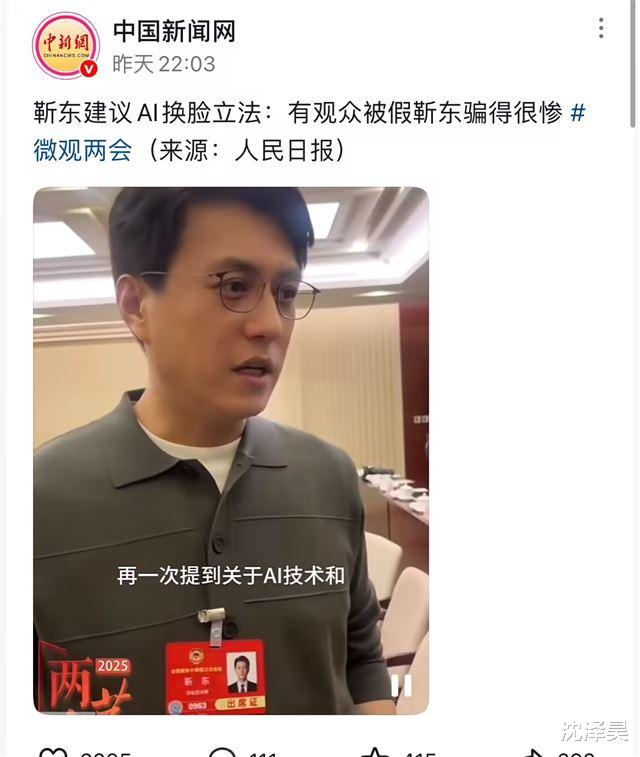Click the video subtitle 再一次提到关于AI技术和
640x757 pixels.
pos(231,575)
